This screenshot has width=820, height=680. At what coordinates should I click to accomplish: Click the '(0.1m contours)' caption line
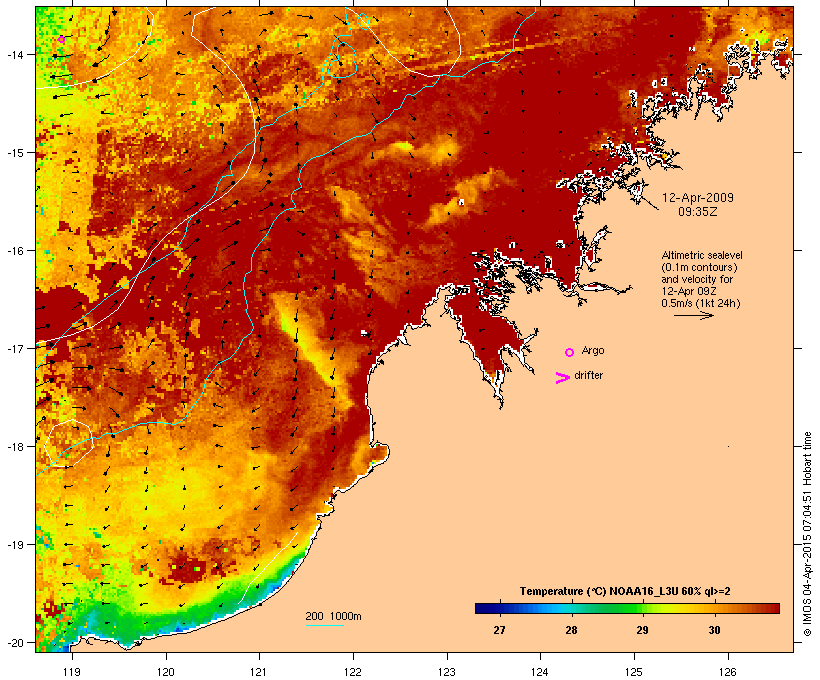(700, 267)
